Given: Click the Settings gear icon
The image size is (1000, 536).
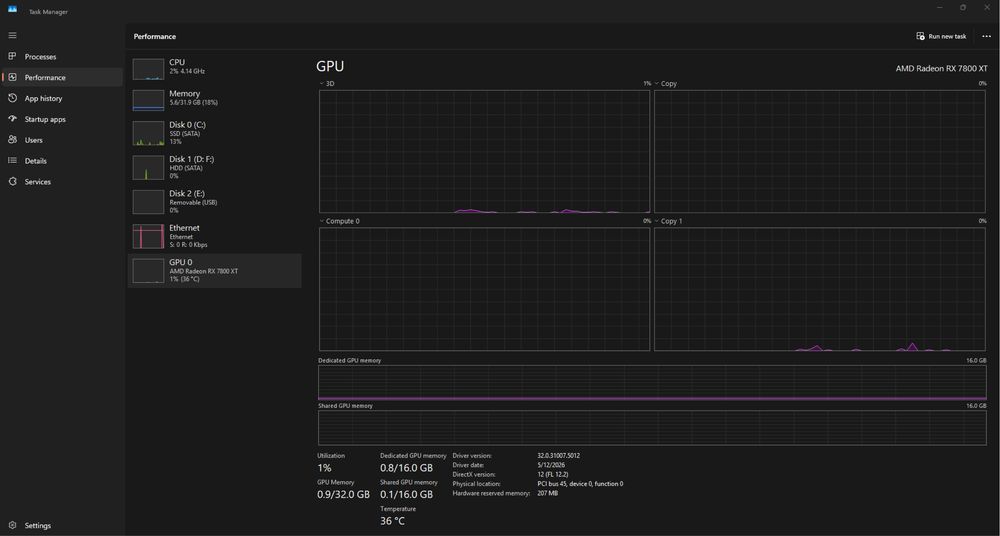Looking at the screenshot, I should pyautogui.click(x=12, y=526).
